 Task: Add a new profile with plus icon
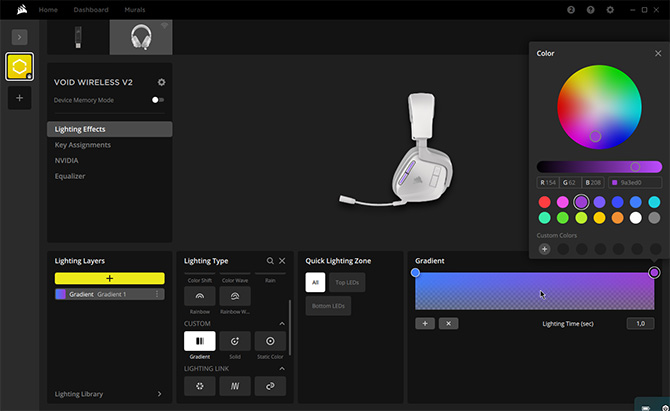[x=20, y=98]
